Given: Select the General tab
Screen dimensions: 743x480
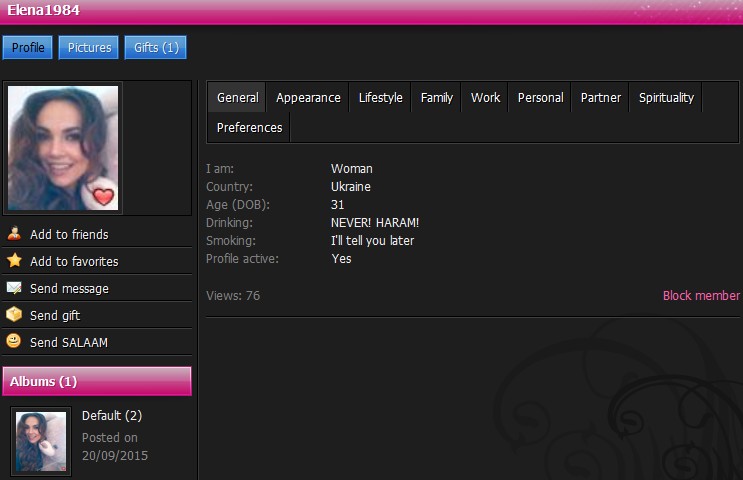Looking at the screenshot, I should tap(237, 98).
